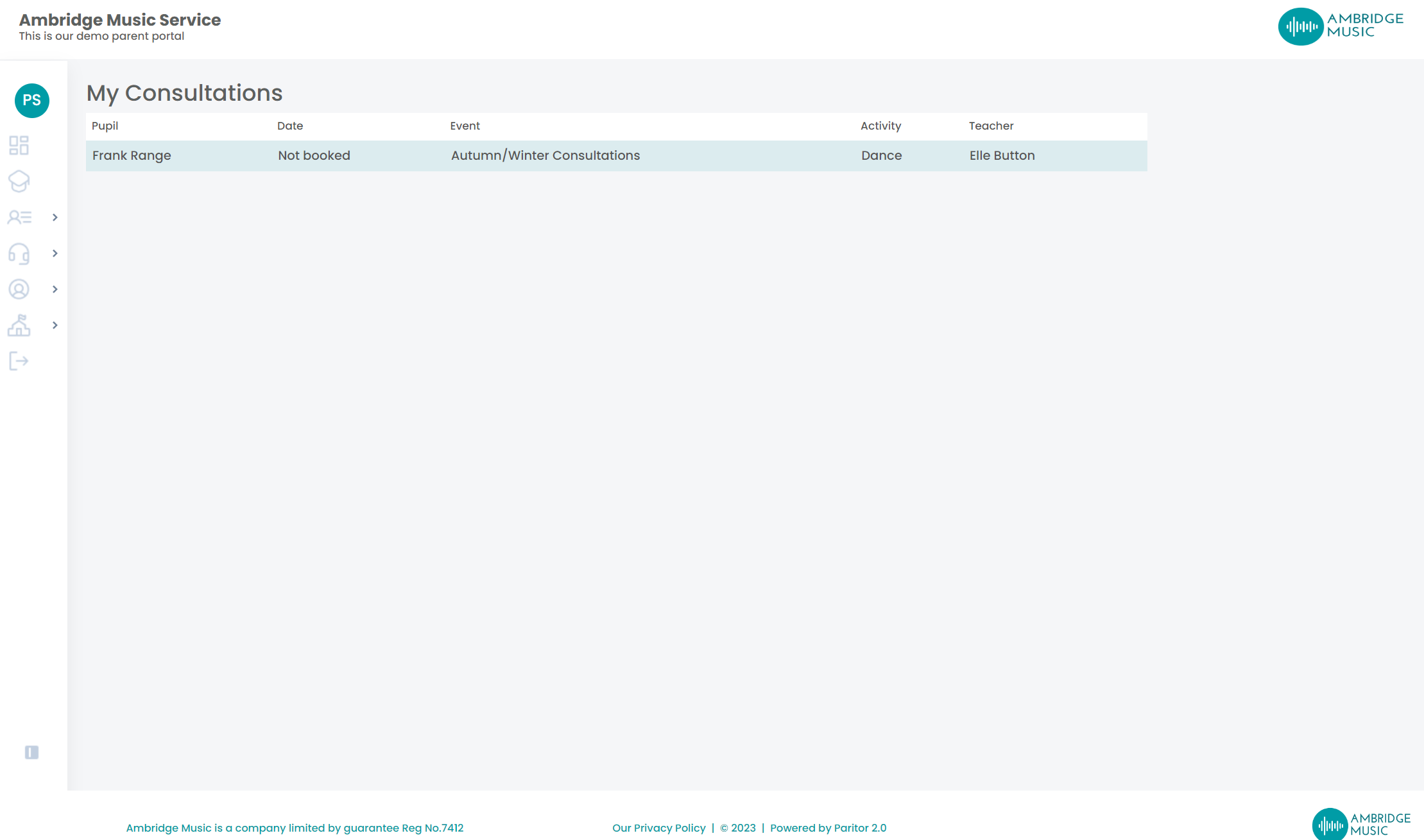Click the Teacher column header

point(991,126)
